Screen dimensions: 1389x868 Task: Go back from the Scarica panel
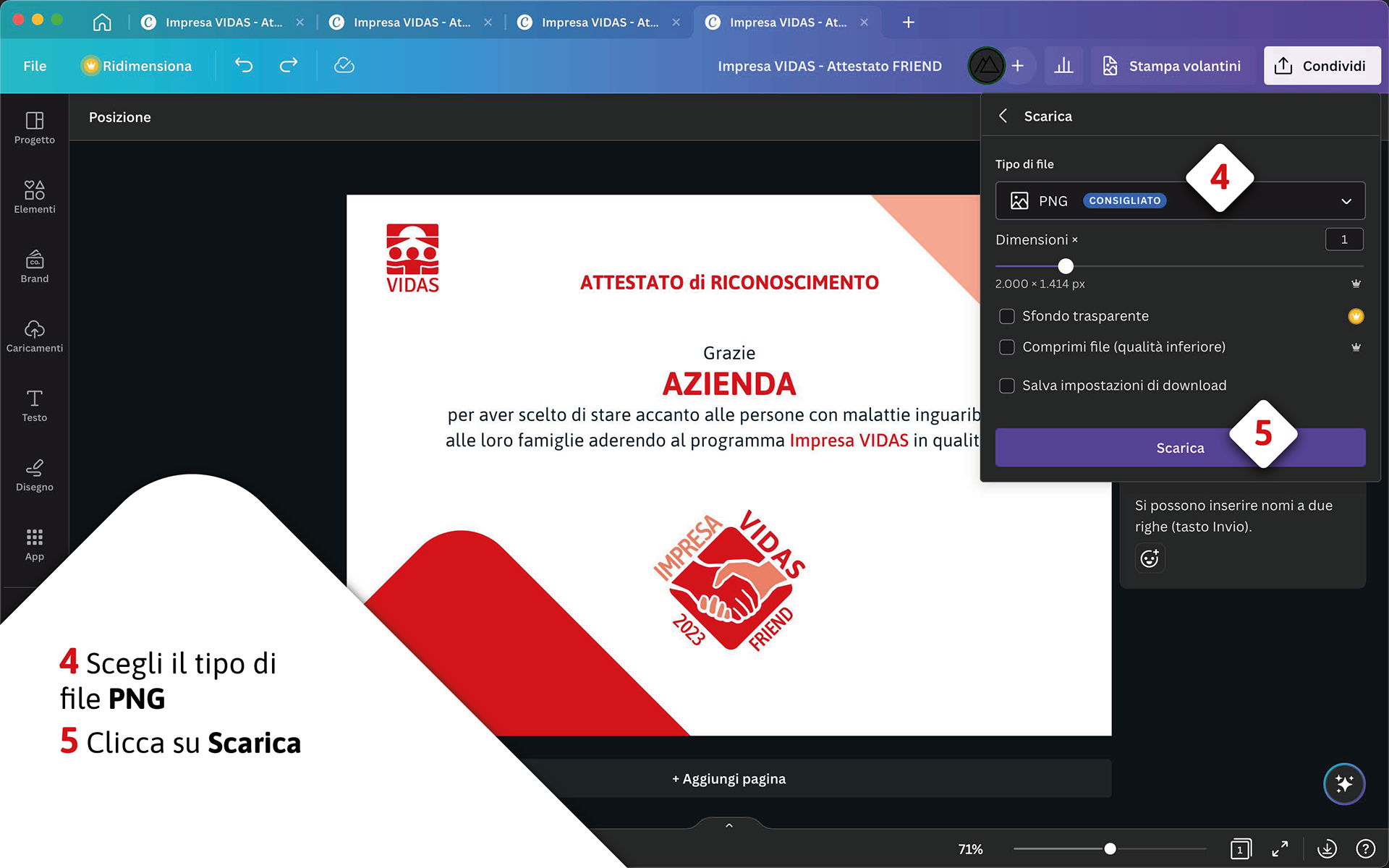(1003, 116)
